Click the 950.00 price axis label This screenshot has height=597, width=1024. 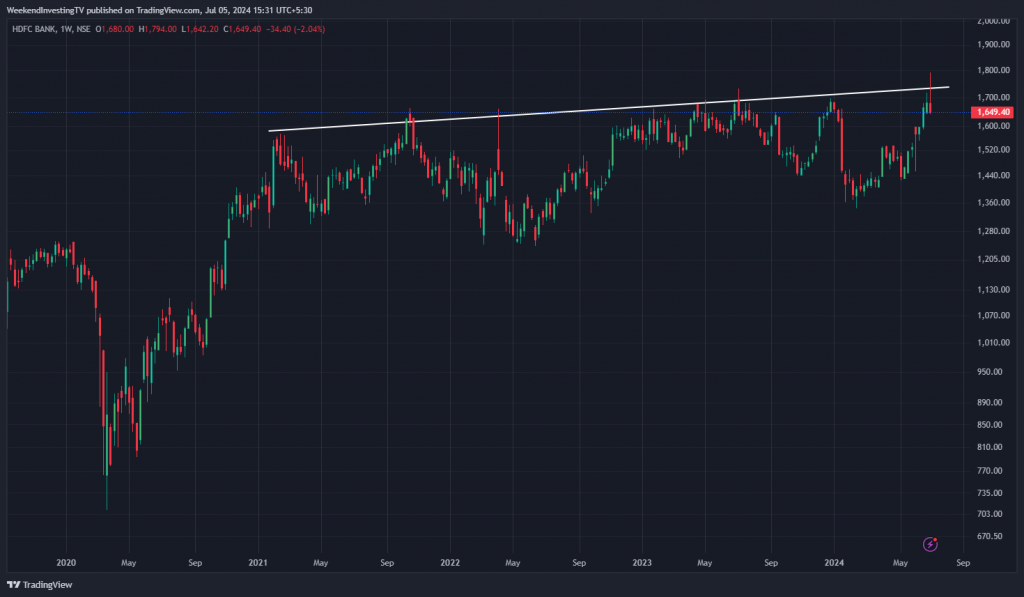tap(989, 372)
